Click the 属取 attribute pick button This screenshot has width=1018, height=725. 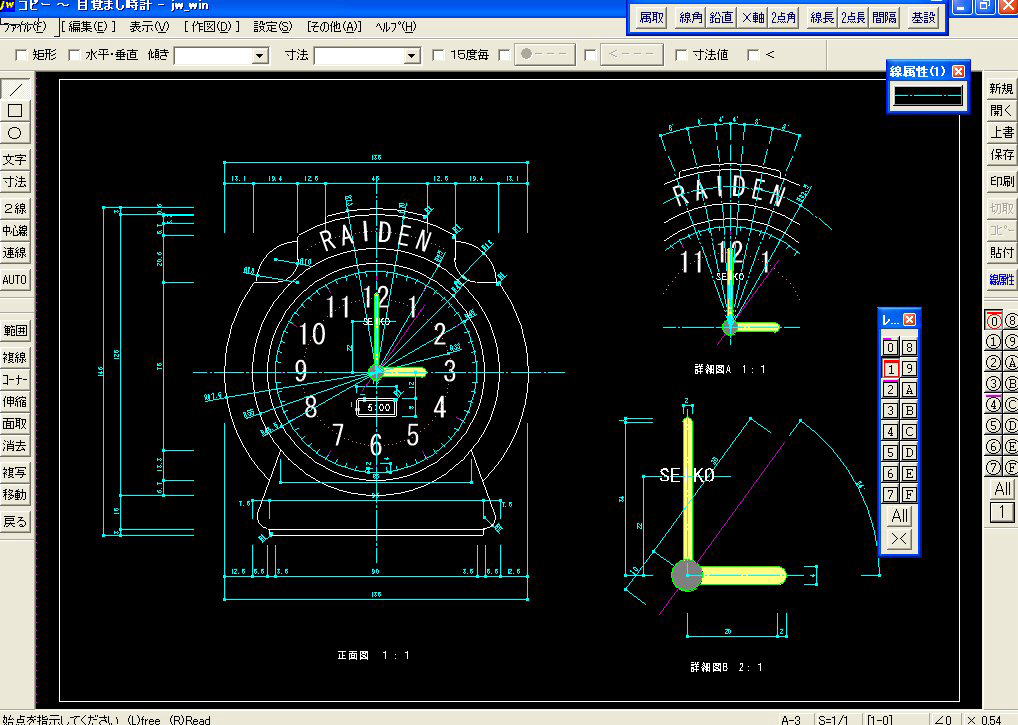click(x=651, y=18)
